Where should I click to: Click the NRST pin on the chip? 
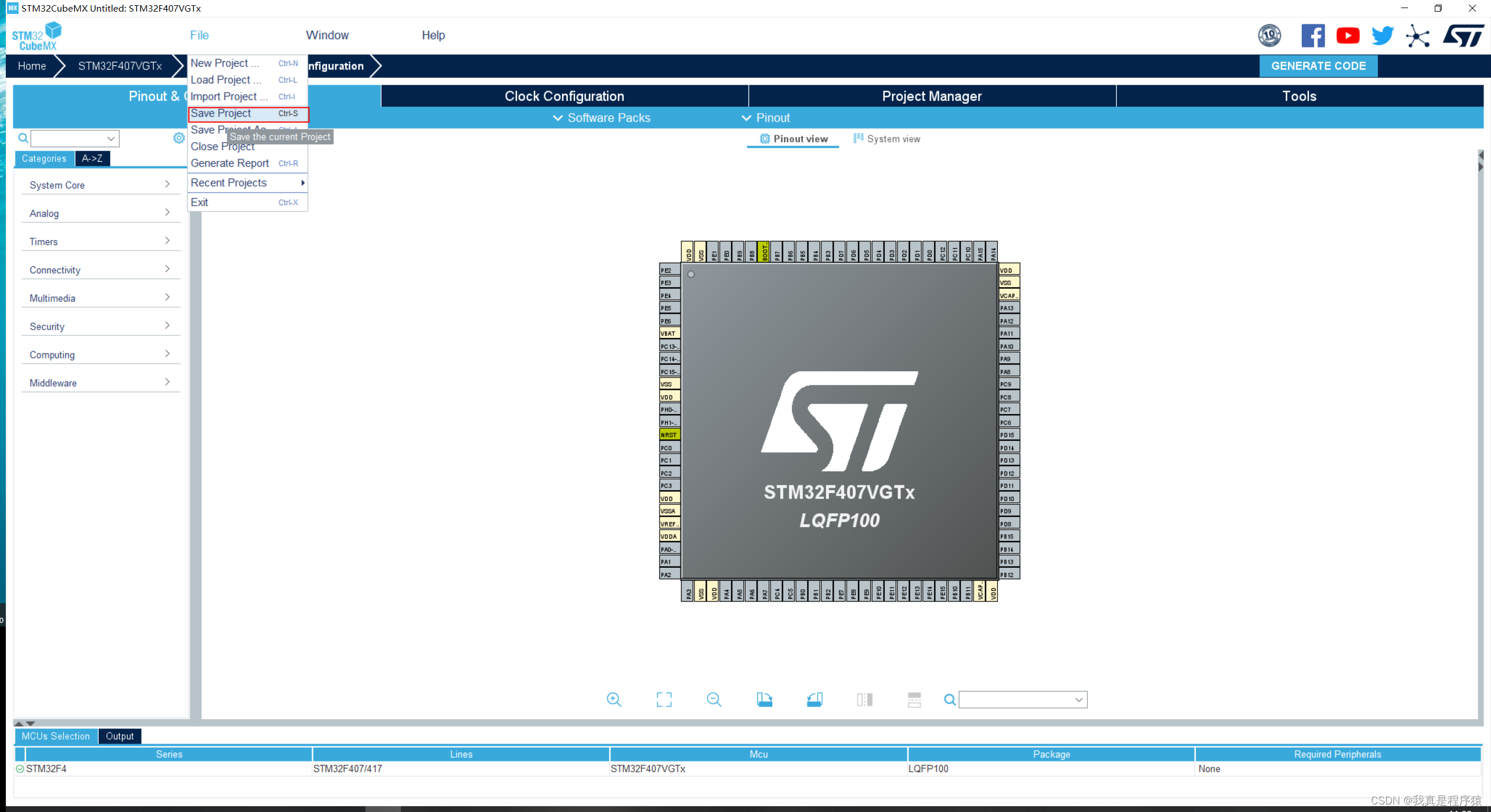point(669,434)
